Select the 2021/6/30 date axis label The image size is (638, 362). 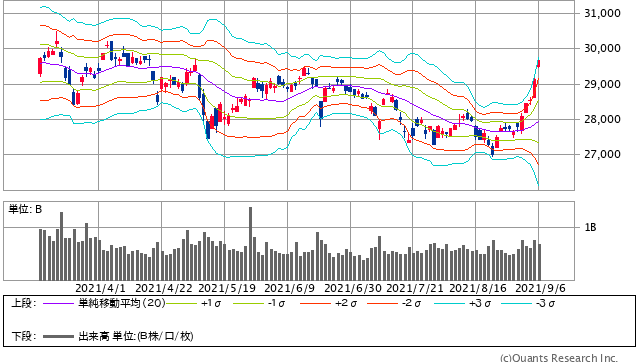point(353,288)
